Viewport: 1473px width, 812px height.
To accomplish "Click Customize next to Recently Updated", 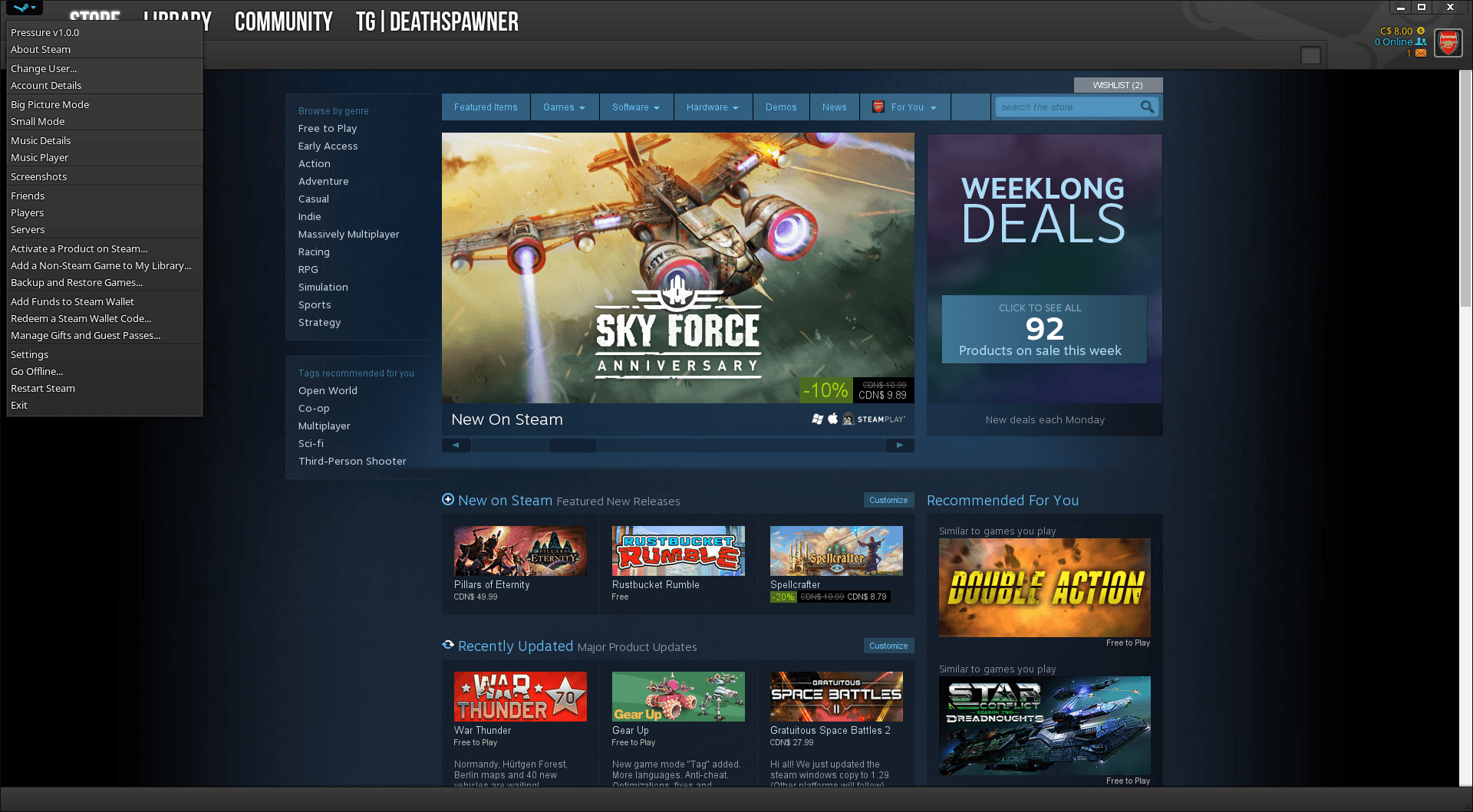I will 888,646.
